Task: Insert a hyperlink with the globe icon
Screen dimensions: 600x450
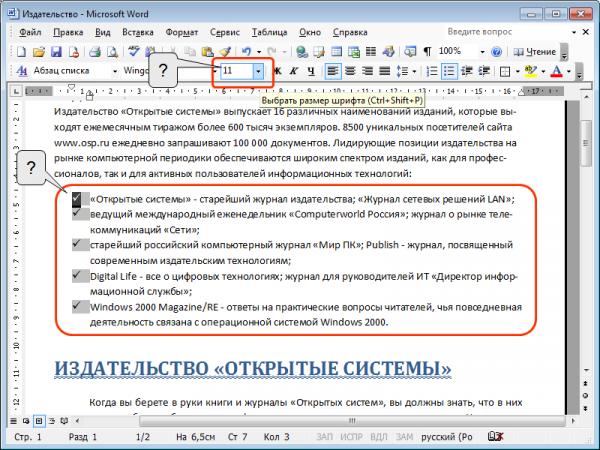Action: tap(302, 51)
